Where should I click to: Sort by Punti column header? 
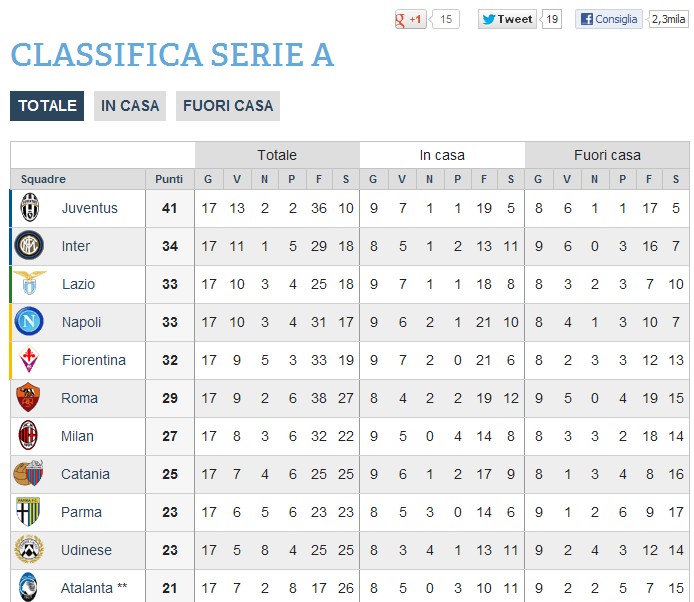[x=169, y=179]
